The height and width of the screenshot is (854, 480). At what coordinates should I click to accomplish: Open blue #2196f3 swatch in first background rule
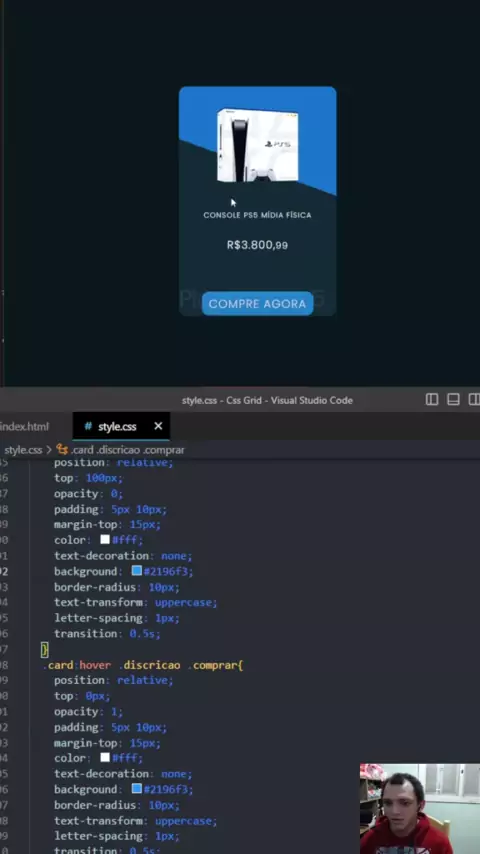tap(137, 571)
